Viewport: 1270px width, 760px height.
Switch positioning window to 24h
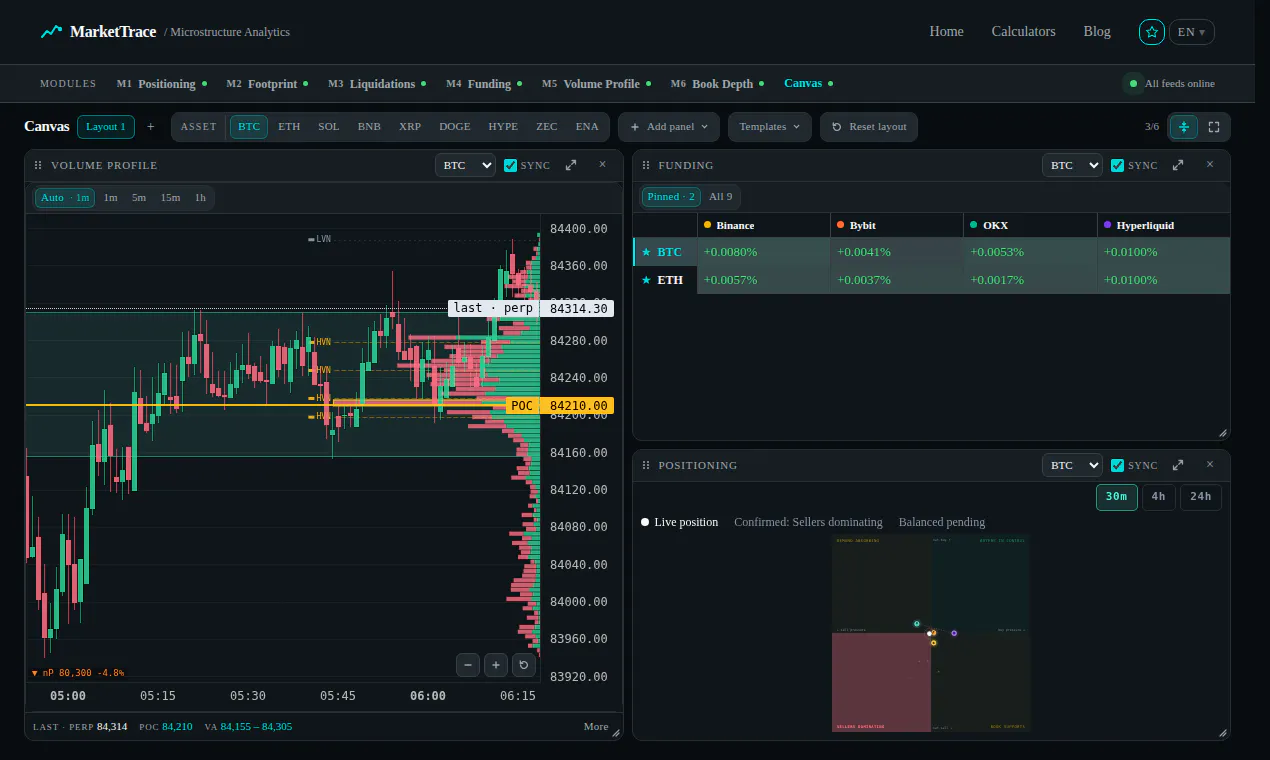(1201, 496)
